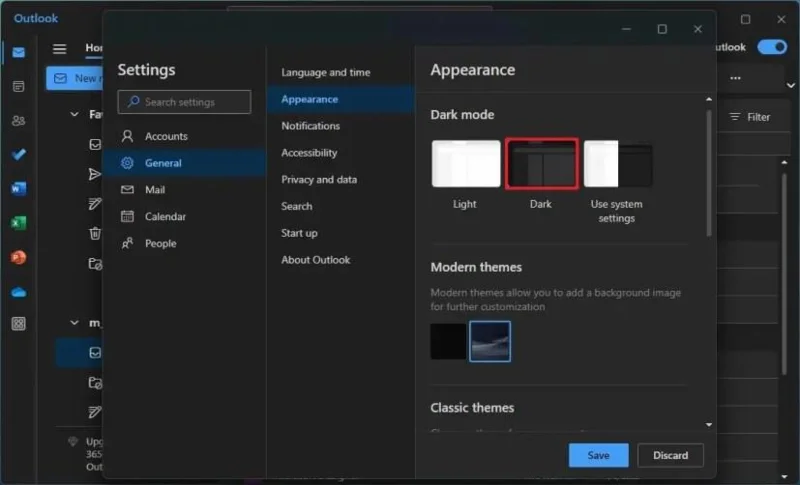Open the Filter menu in message list
The image size is (800, 485).
[x=749, y=117]
